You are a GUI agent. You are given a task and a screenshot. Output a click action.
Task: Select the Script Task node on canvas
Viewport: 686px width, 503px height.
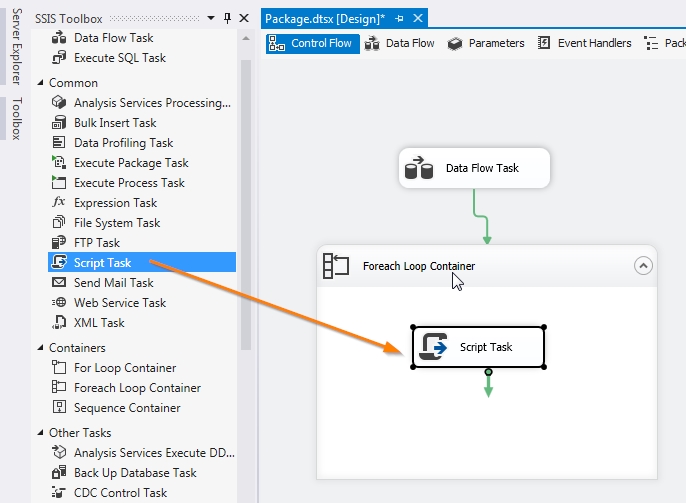coord(479,347)
